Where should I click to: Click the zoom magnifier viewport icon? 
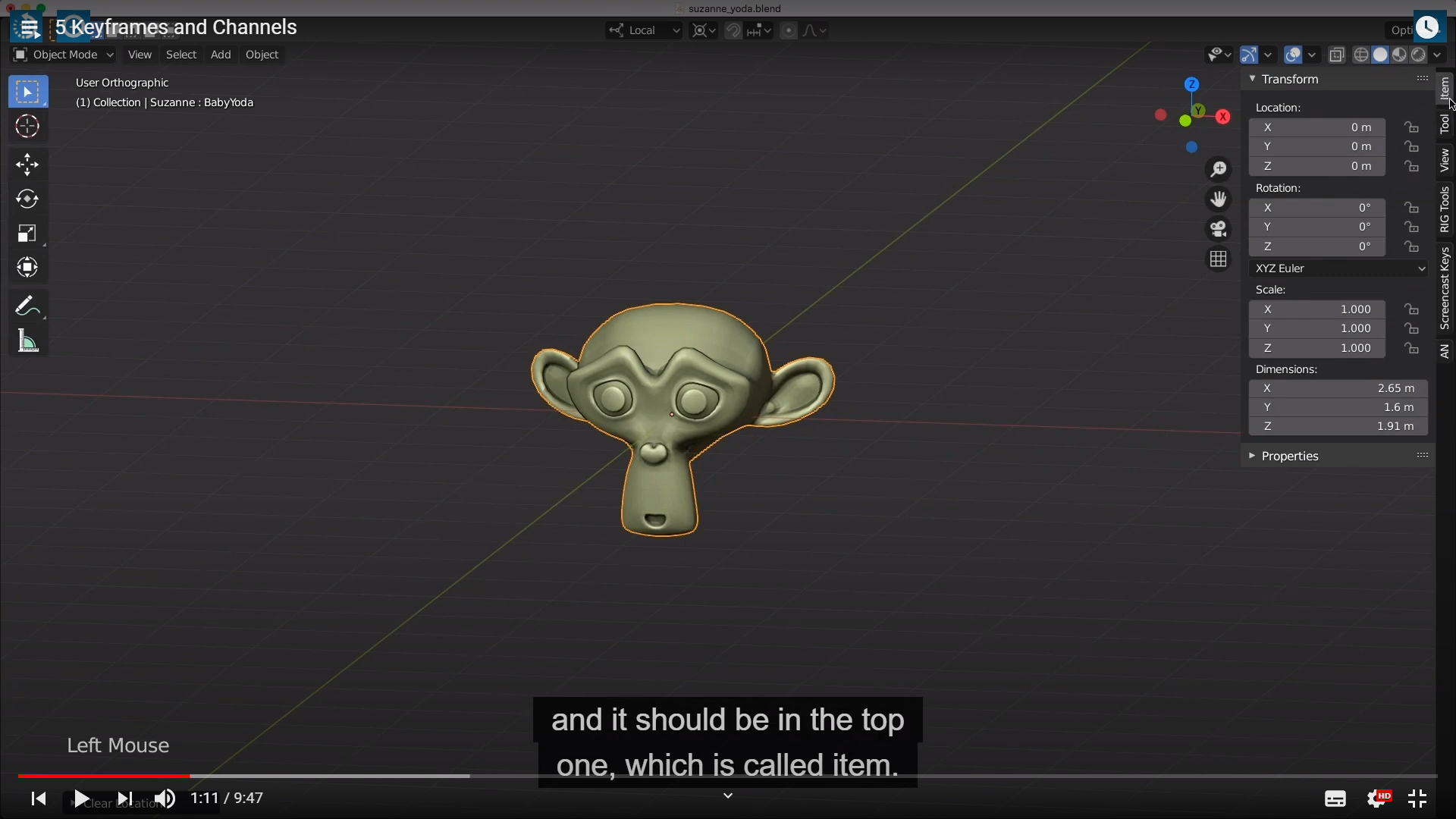pos(1219,169)
